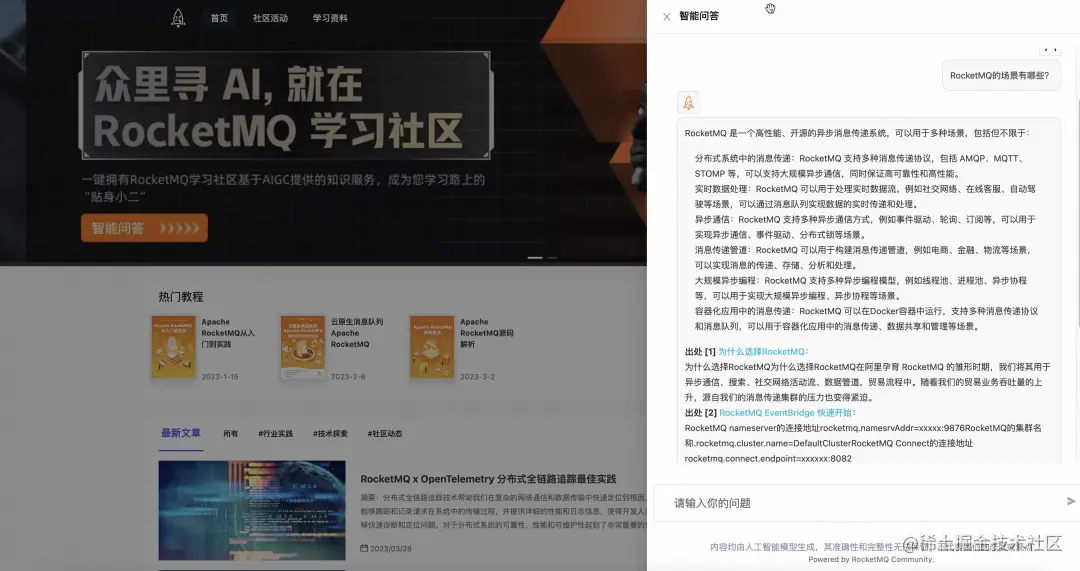Click the send arrow icon in chat input
The width and height of the screenshot is (1080, 571).
pos(1070,501)
